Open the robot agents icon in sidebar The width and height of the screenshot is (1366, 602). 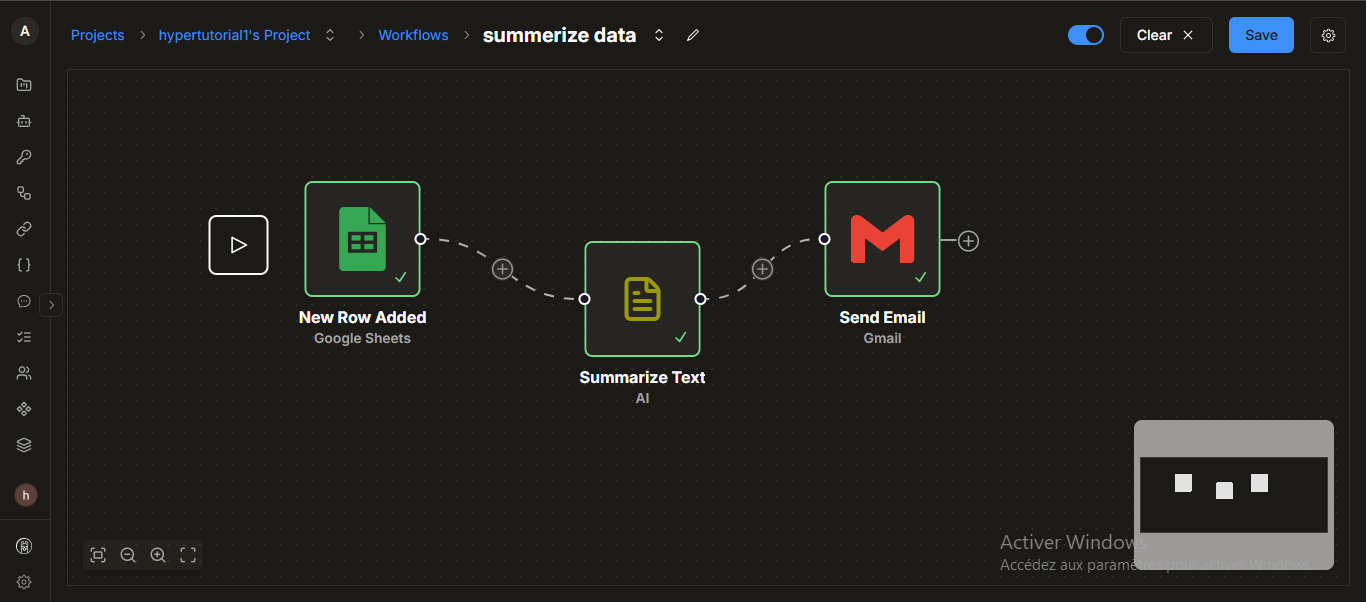pos(24,121)
